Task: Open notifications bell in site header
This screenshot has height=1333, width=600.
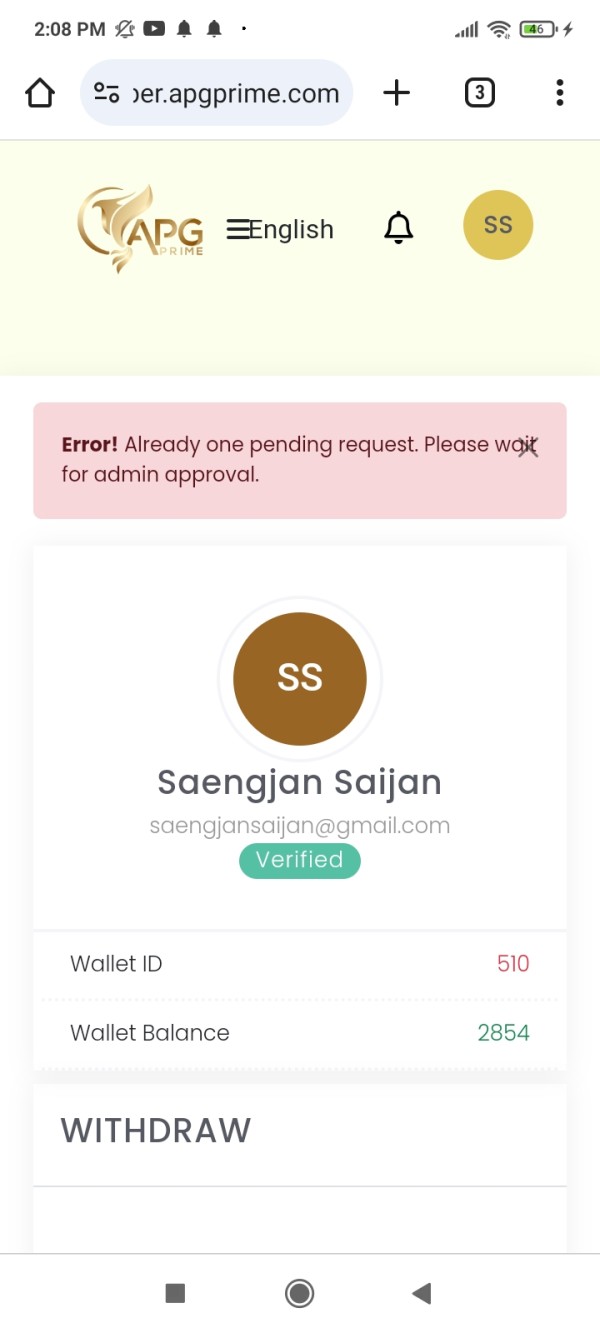Action: coord(399,228)
